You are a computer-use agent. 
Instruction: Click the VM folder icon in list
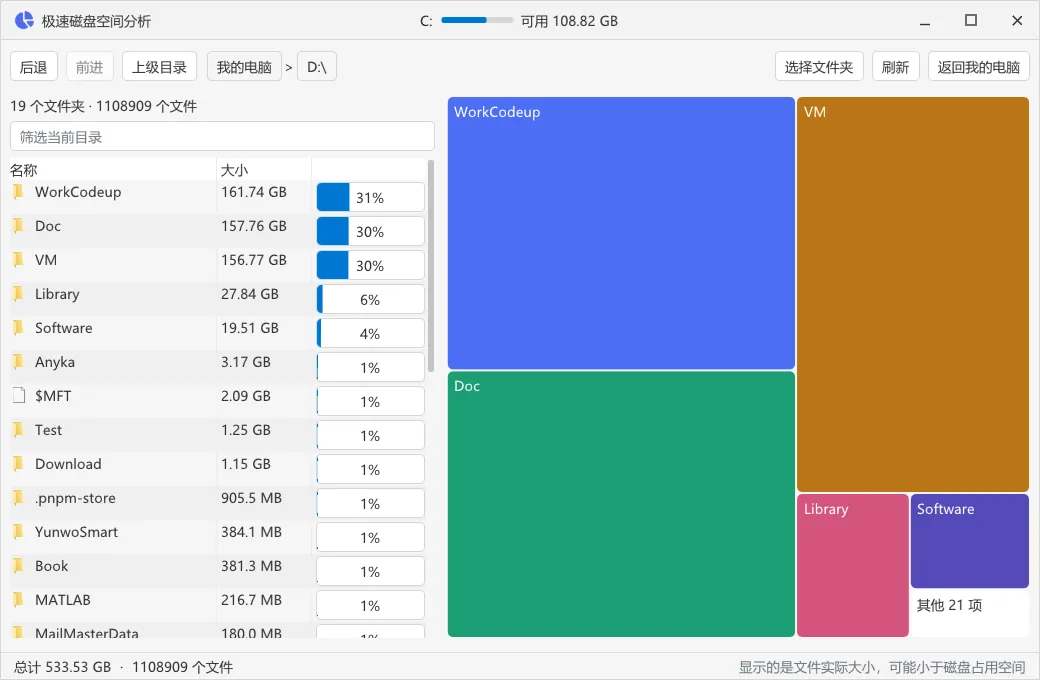click(19, 260)
